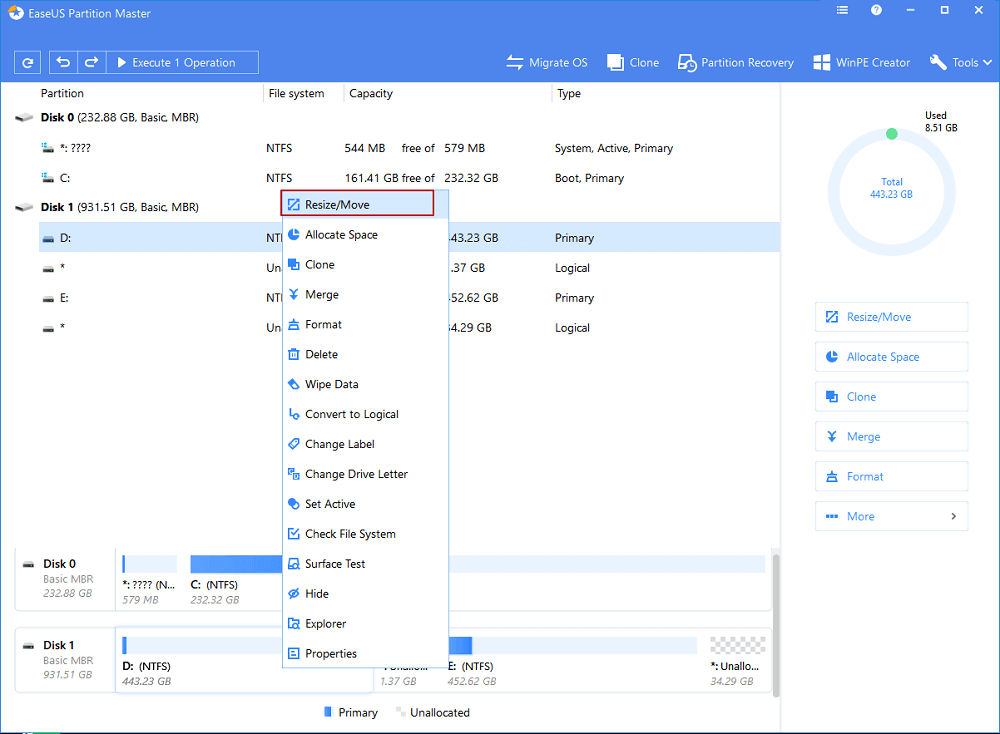
Task: Choose Resize/Move from the context menu
Action: point(358,204)
